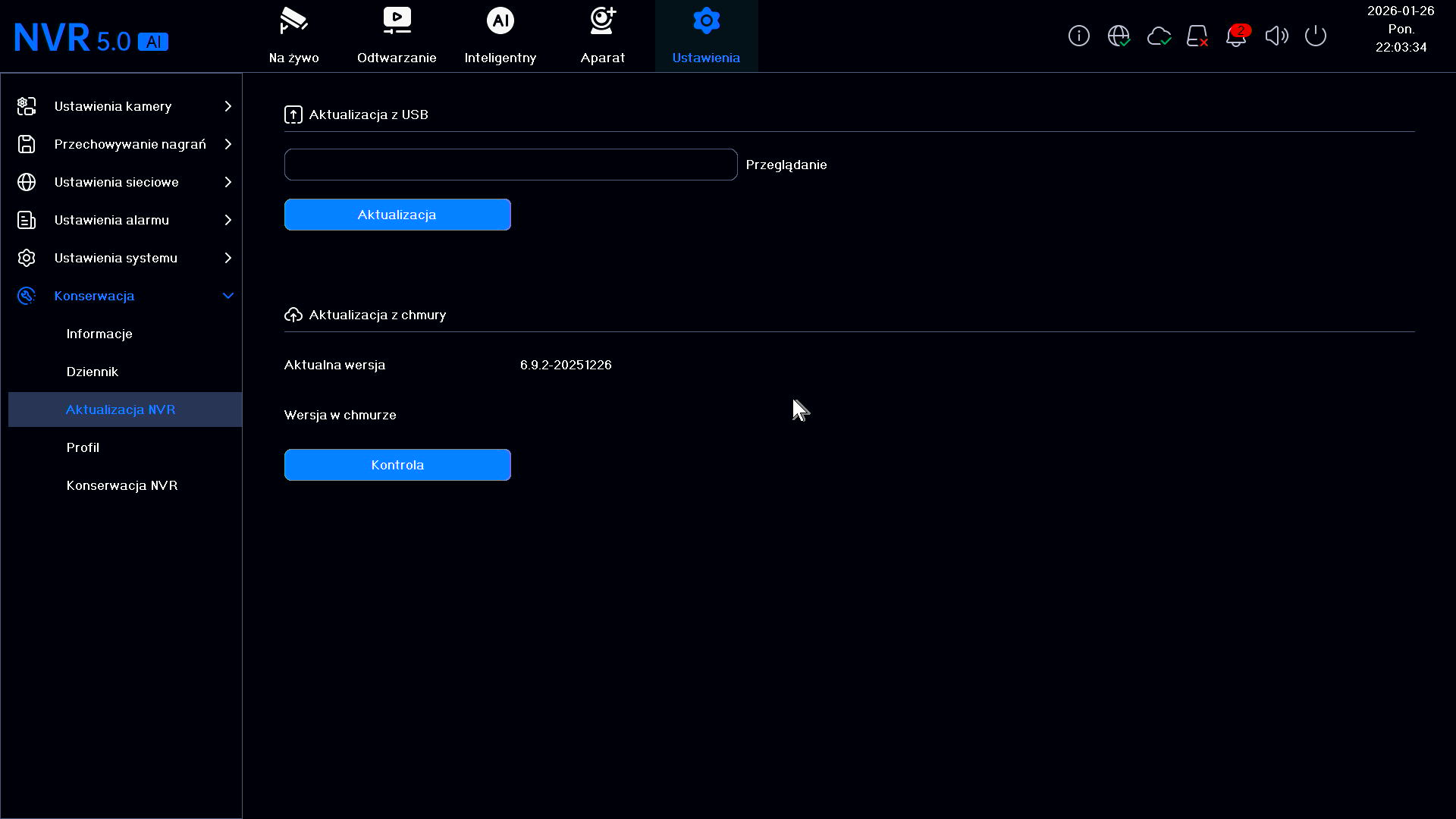Click the Ustawienia sieciowe globe icon
This screenshot has height=819, width=1456.
[x=27, y=182]
